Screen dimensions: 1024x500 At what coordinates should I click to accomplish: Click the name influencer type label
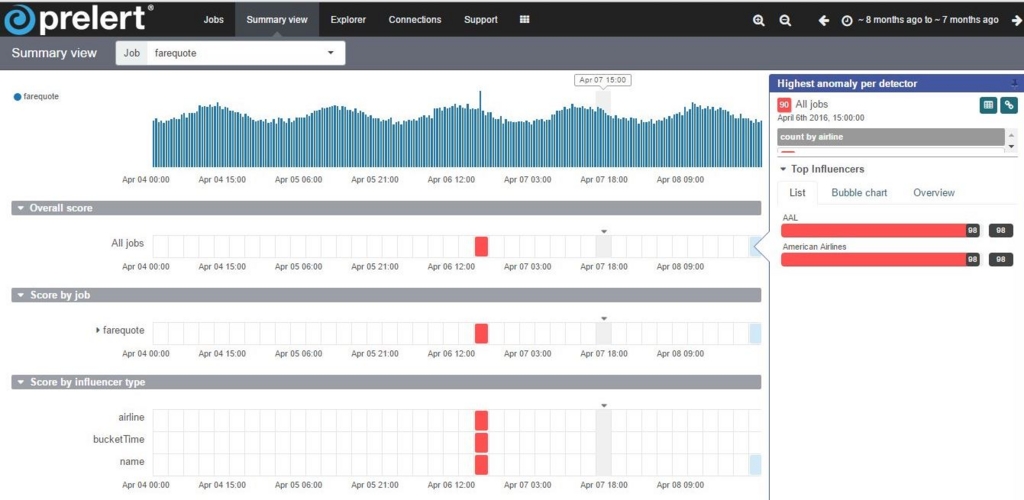click(132, 461)
